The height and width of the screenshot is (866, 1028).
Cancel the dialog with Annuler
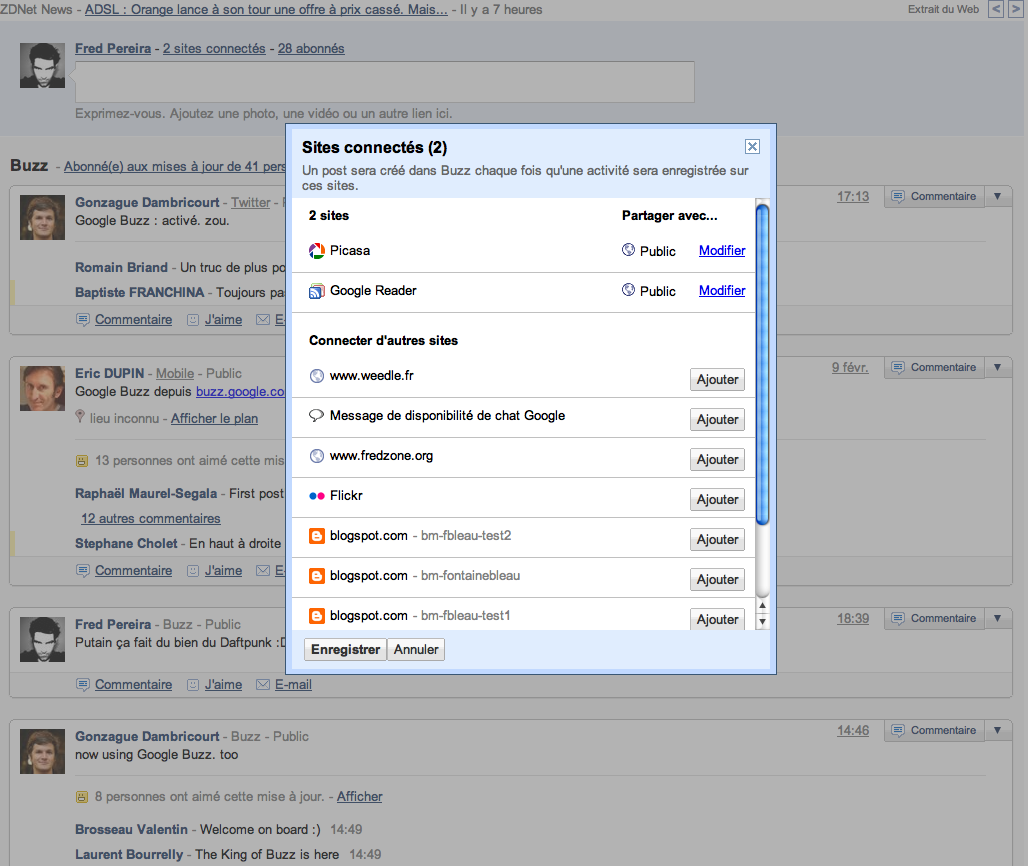click(416, 650)
